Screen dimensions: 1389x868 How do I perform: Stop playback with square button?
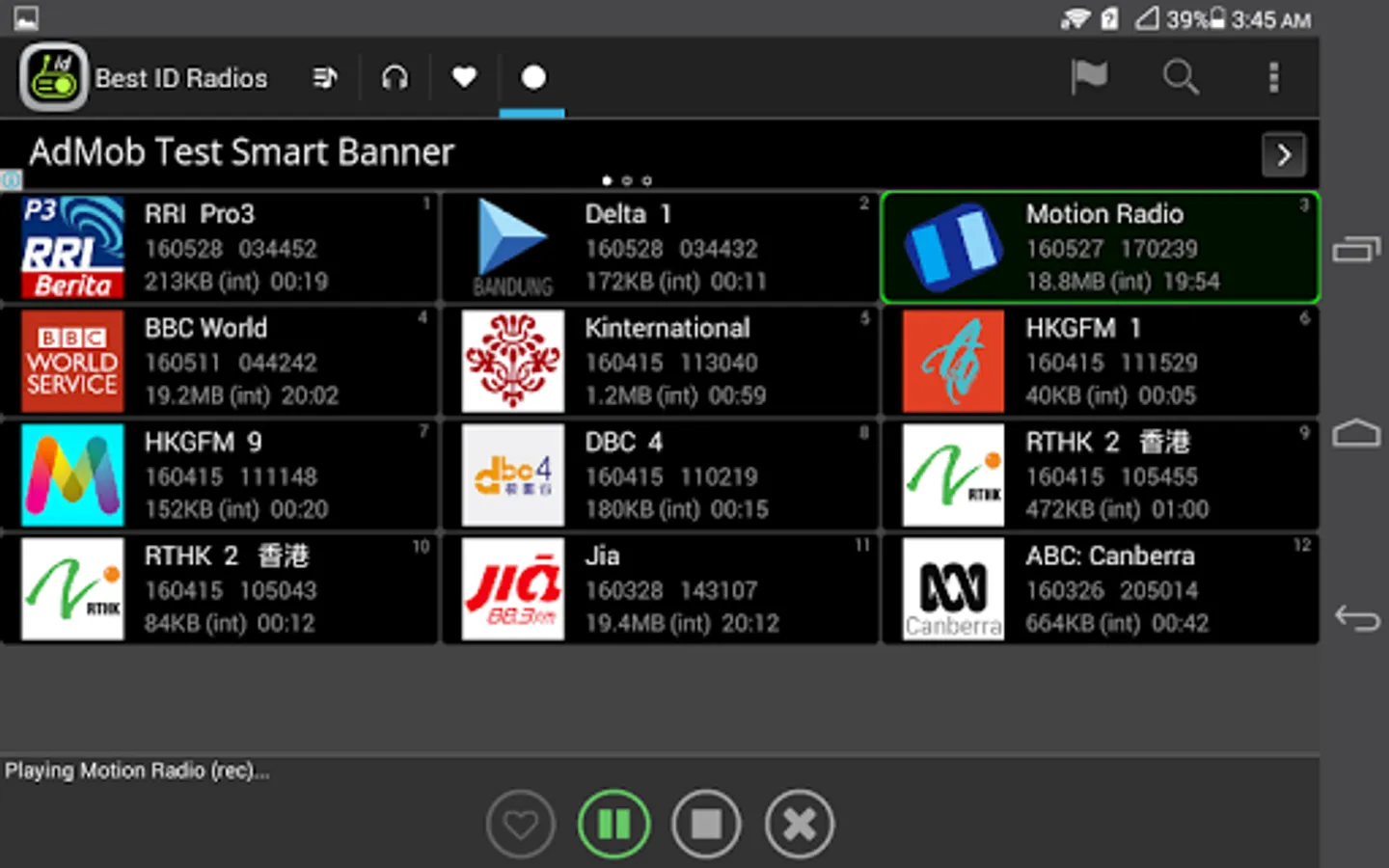(x=706, y=825)
